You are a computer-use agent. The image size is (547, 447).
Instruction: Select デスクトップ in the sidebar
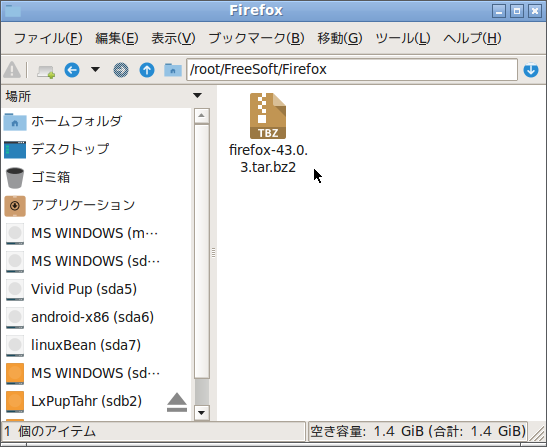tap(97, 149)
